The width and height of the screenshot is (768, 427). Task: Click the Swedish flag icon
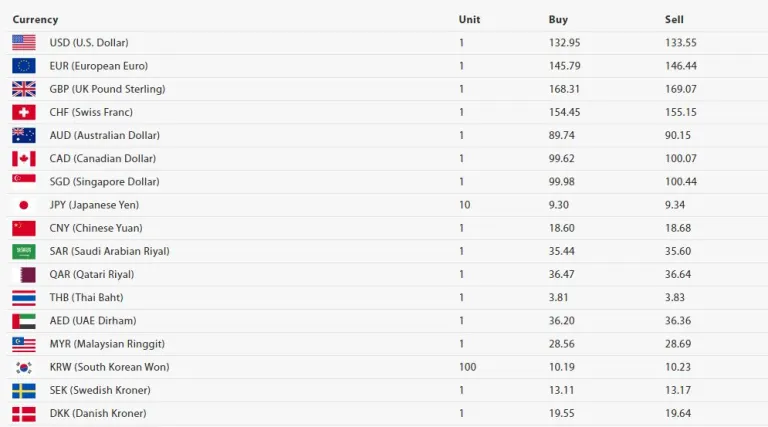pos(24,390)
